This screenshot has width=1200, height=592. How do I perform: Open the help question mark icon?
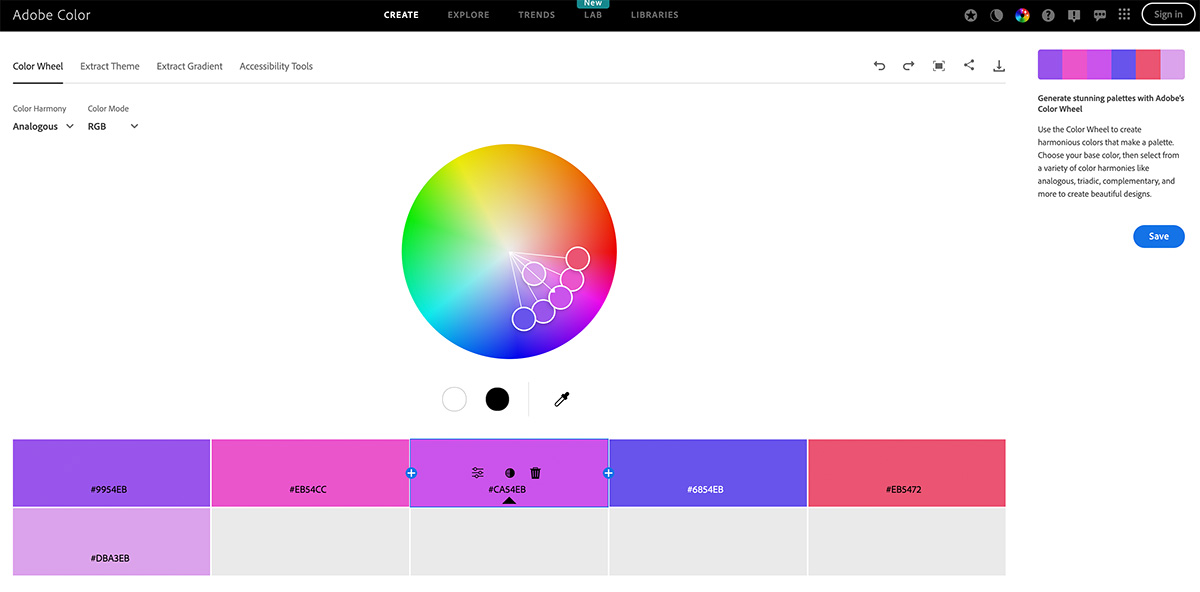click(x=1048, y=15)
